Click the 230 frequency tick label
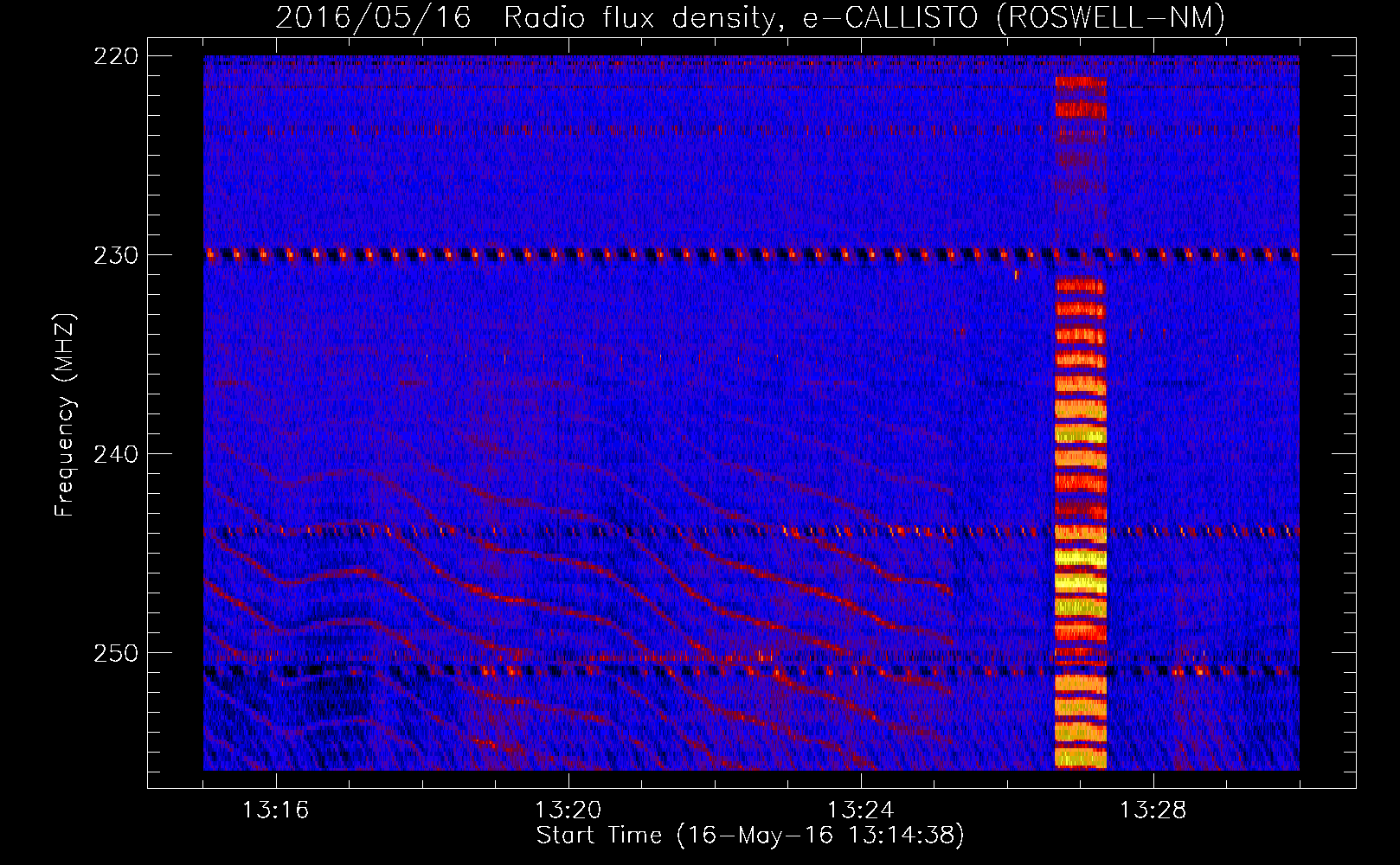Viewport: 1400px width, 865px height. 115,255
